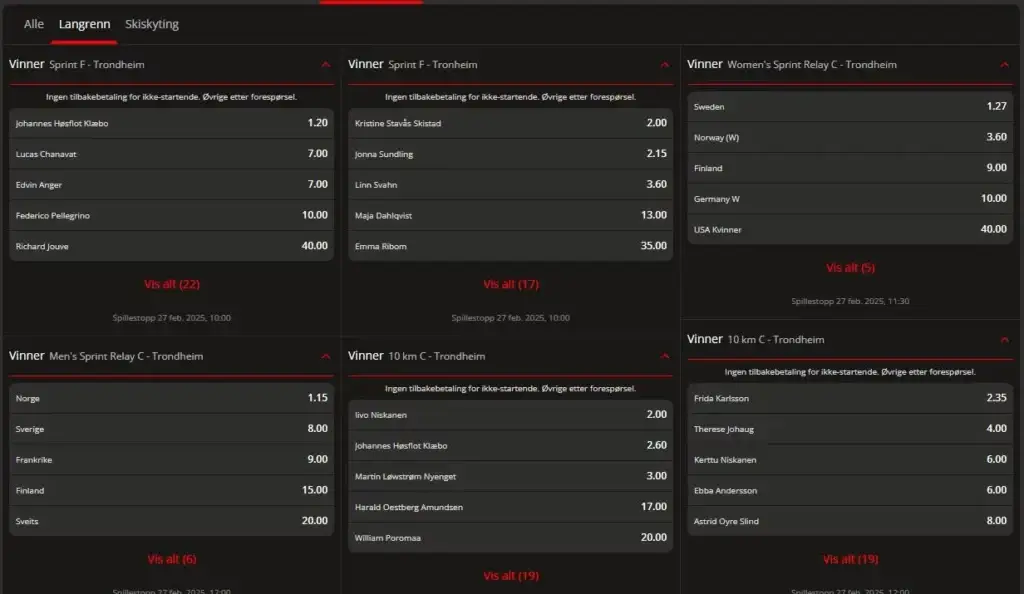Collapse Men's Sprint Relay C market
Screen dimensions: 1024x594
point(325,356)
